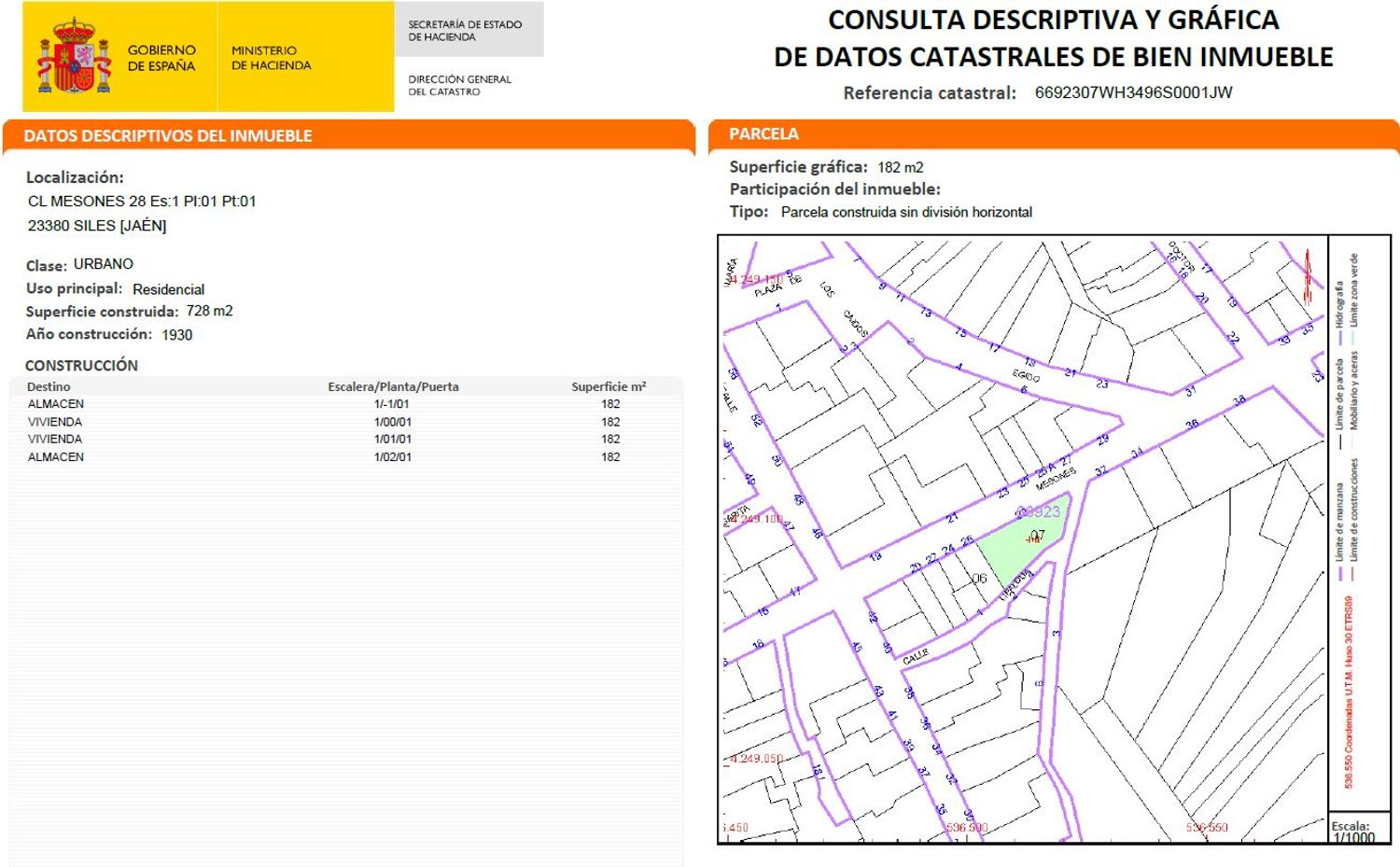Click the 'DE DATOS CATASTRALES DE BIEN INMUEBLE' line
This screenshot has height=867, width=1400.
coord(1054,57)
